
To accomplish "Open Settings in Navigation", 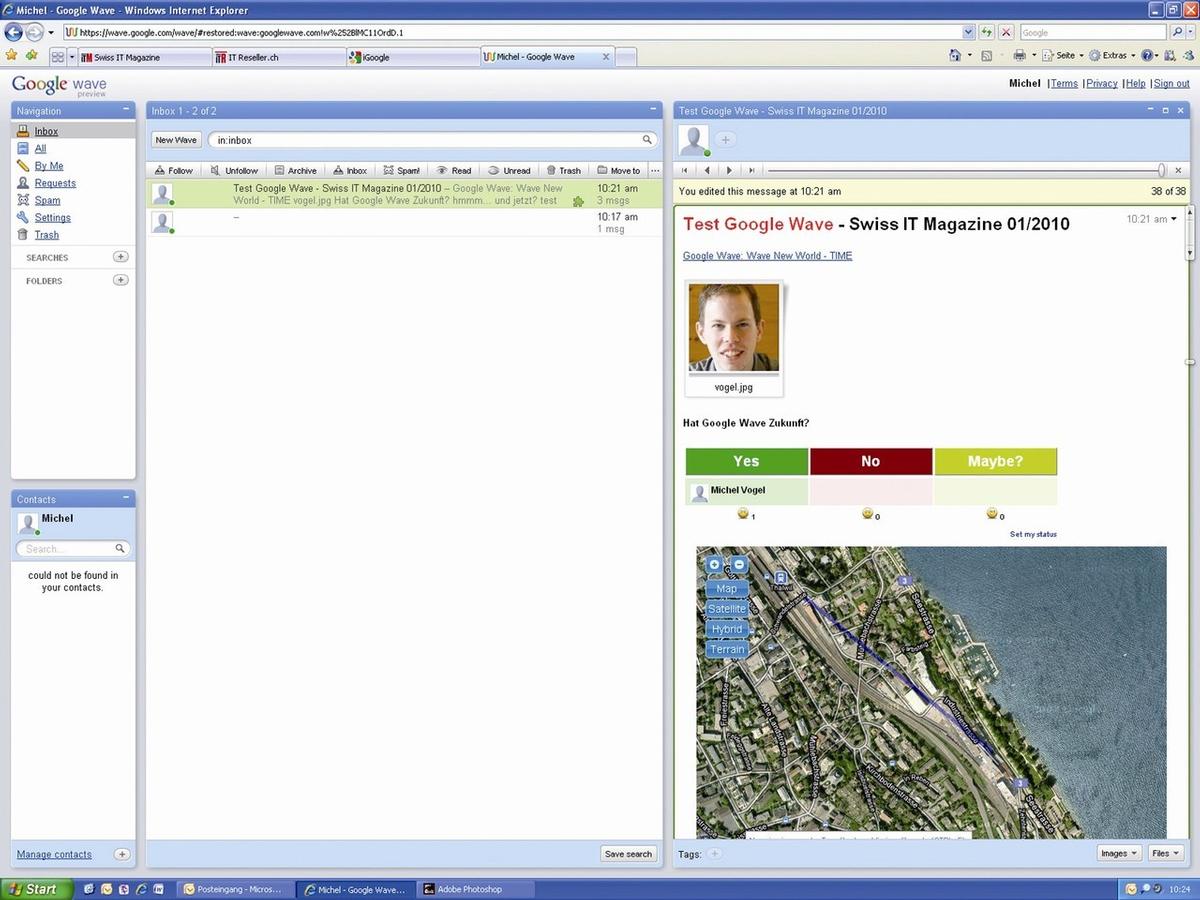I will [52, 217].
